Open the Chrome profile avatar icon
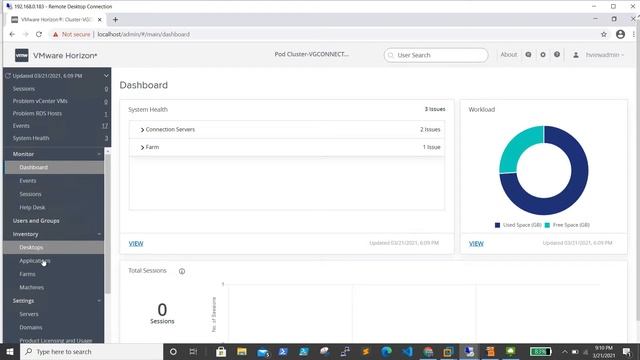This screenshot has height=360, width=640. pyautogui.click(x=620, y=34)
